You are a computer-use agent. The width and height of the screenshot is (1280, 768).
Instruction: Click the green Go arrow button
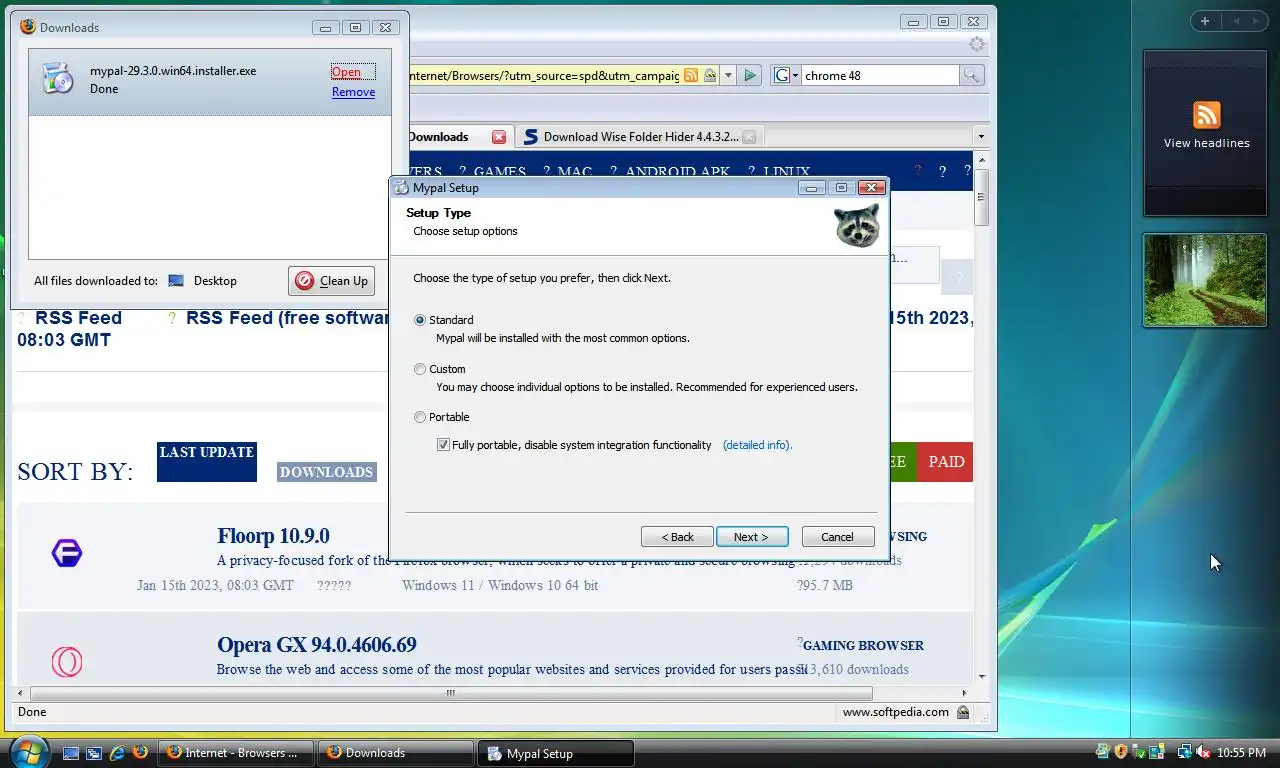pos(750,75)
